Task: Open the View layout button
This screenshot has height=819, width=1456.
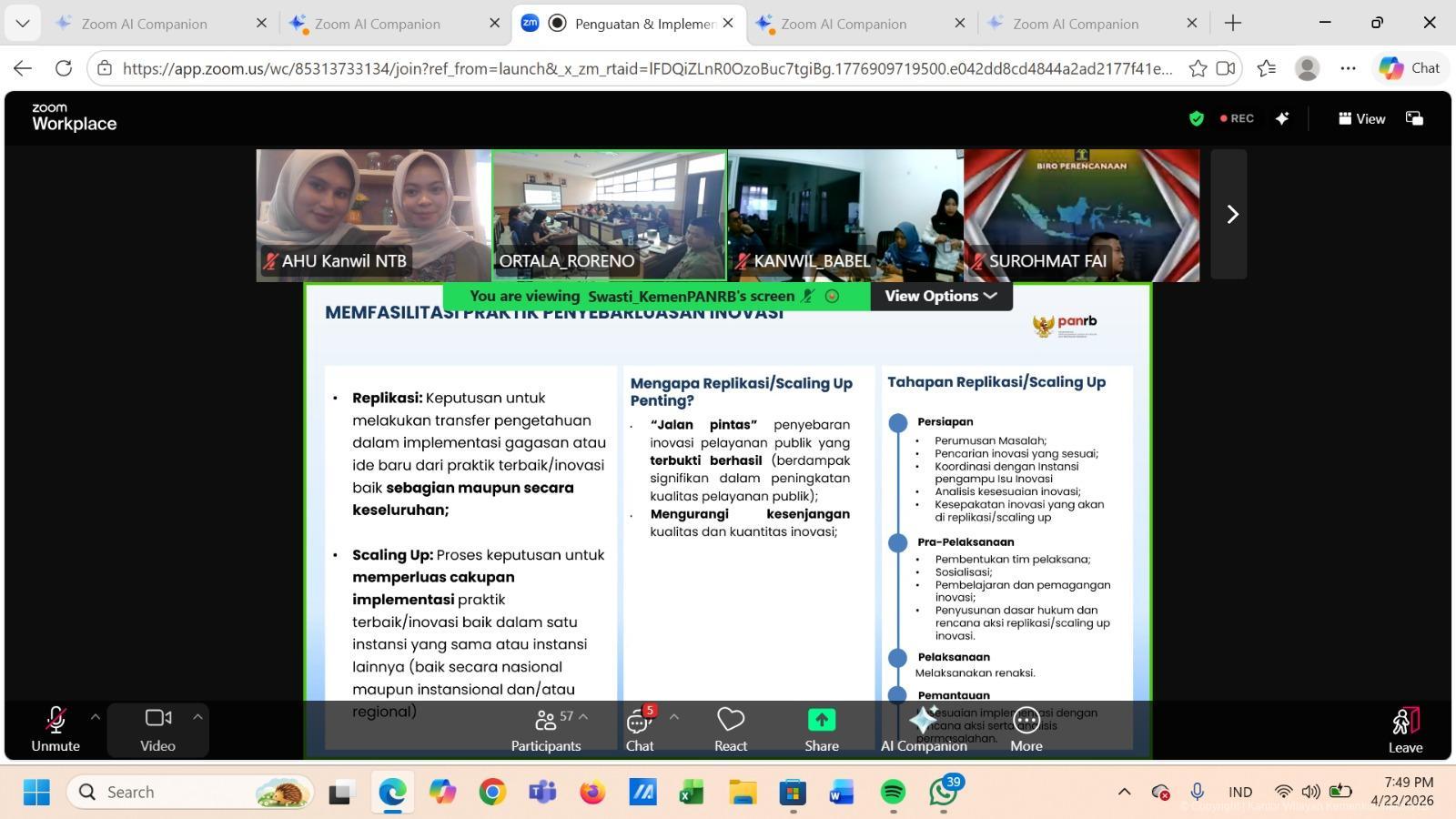Action: click(x=1361, y=118)
